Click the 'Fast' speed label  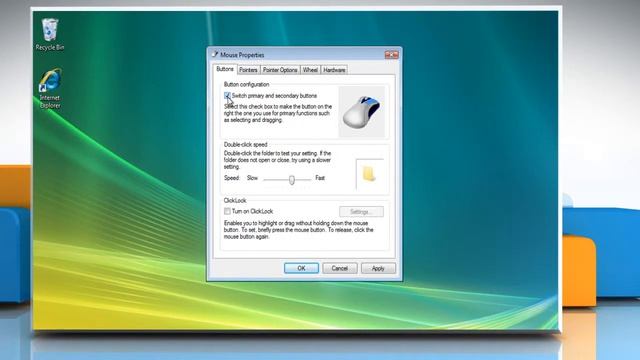click(320, 178)
